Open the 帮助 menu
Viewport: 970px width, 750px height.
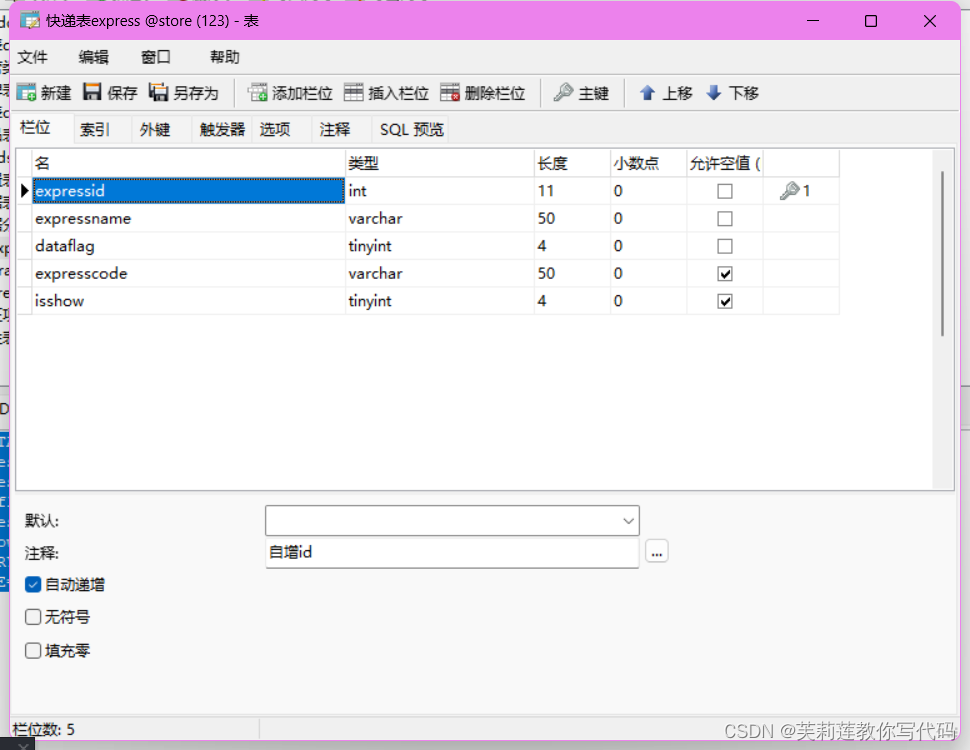(x=225, y=58)
